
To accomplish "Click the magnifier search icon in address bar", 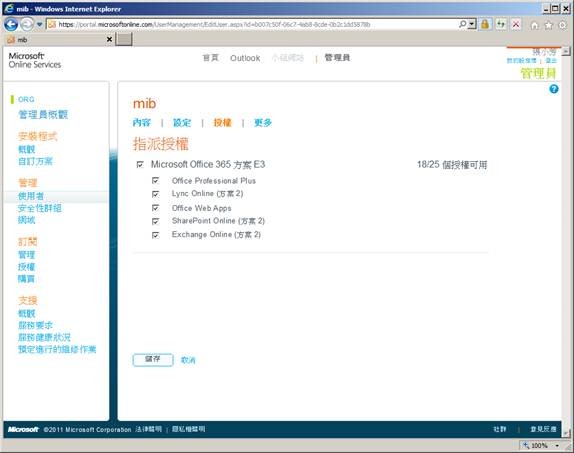I will (463, 24).
